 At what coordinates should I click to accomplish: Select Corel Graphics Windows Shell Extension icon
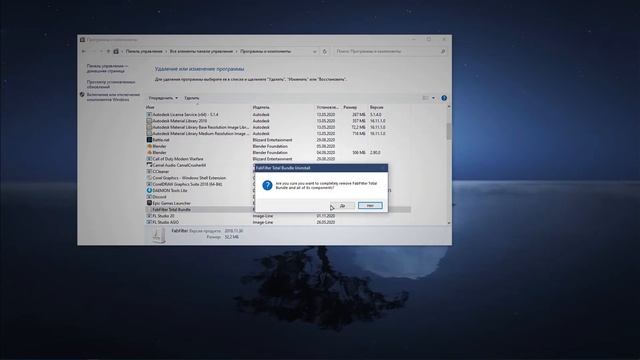[x=149, y=178]
